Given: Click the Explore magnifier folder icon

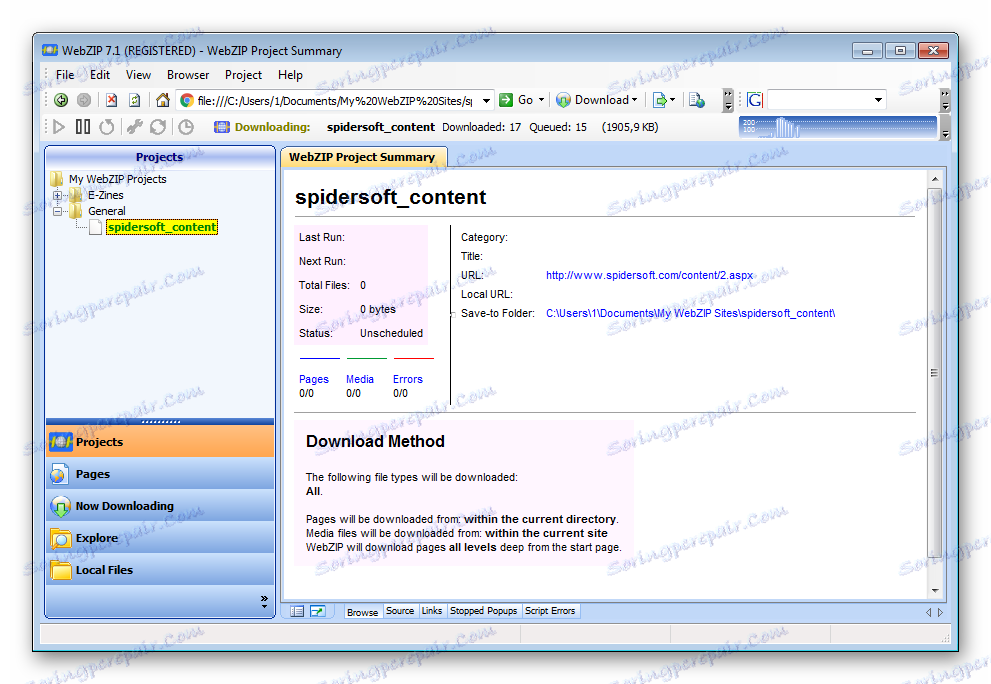Looking at the screenshot, I should 61,539.
